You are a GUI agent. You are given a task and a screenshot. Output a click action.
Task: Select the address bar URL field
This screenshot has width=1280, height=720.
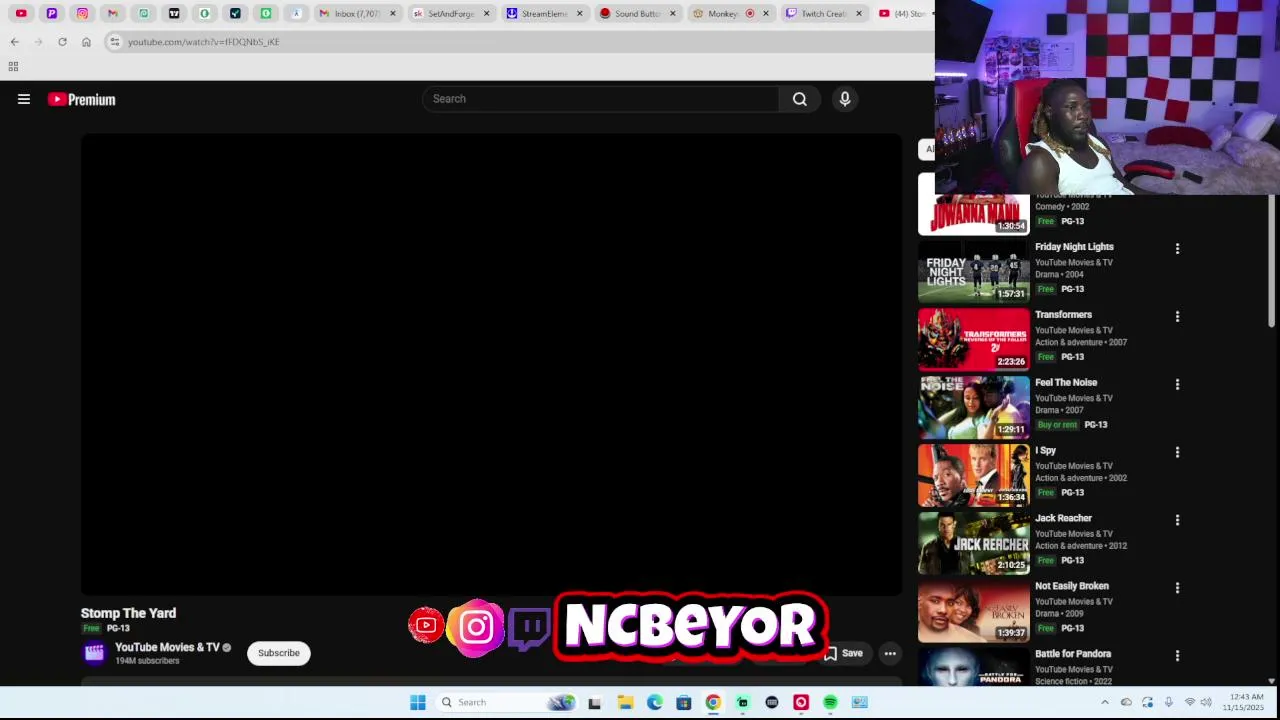[x=520, y=42]
